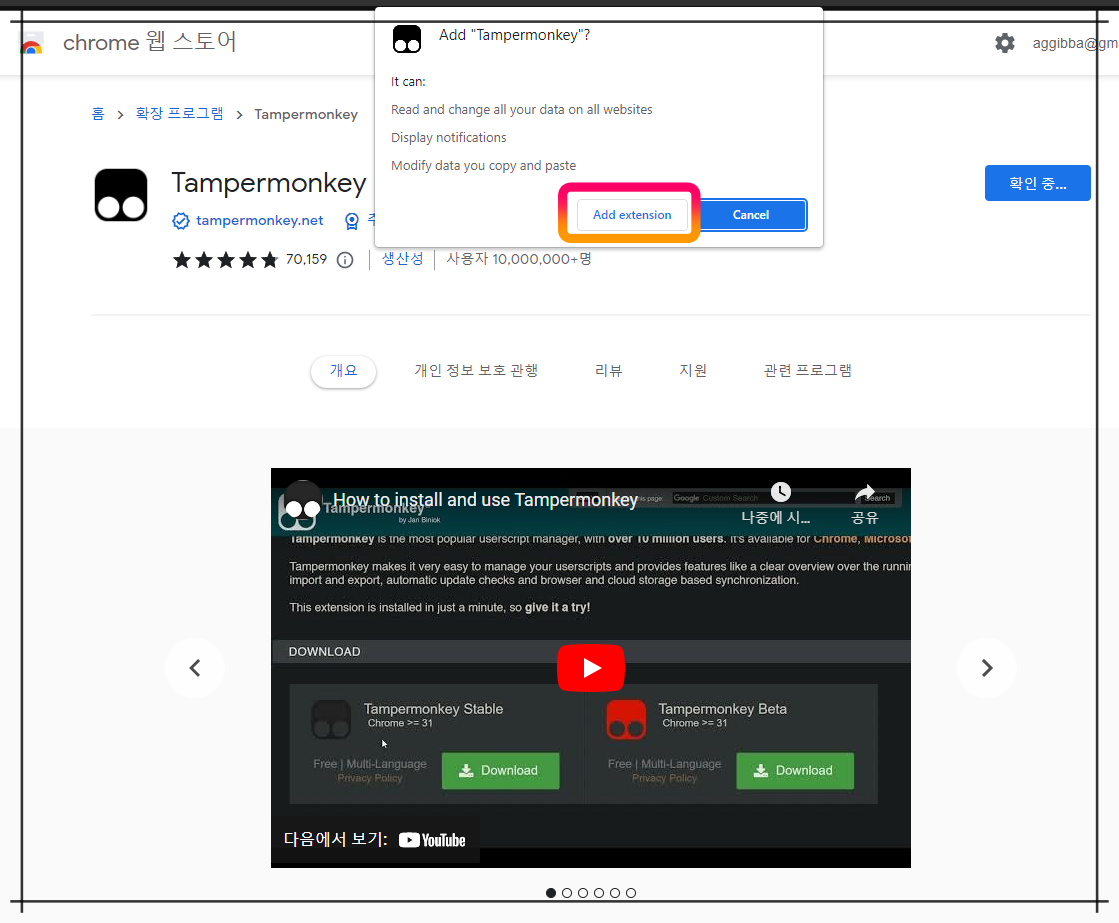This screenshot has width=1119, height=923.
Task: Click the red Tampermonkey Beta icon in video
Action: (x=626, y=720)
